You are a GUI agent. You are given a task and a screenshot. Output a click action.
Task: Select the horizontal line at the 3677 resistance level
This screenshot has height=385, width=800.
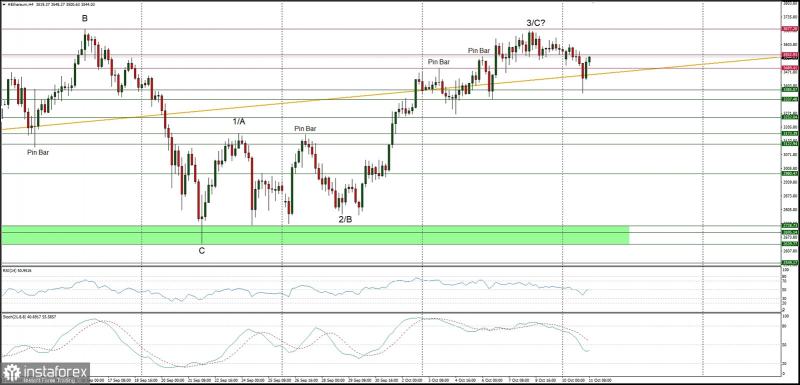[391, 29]
